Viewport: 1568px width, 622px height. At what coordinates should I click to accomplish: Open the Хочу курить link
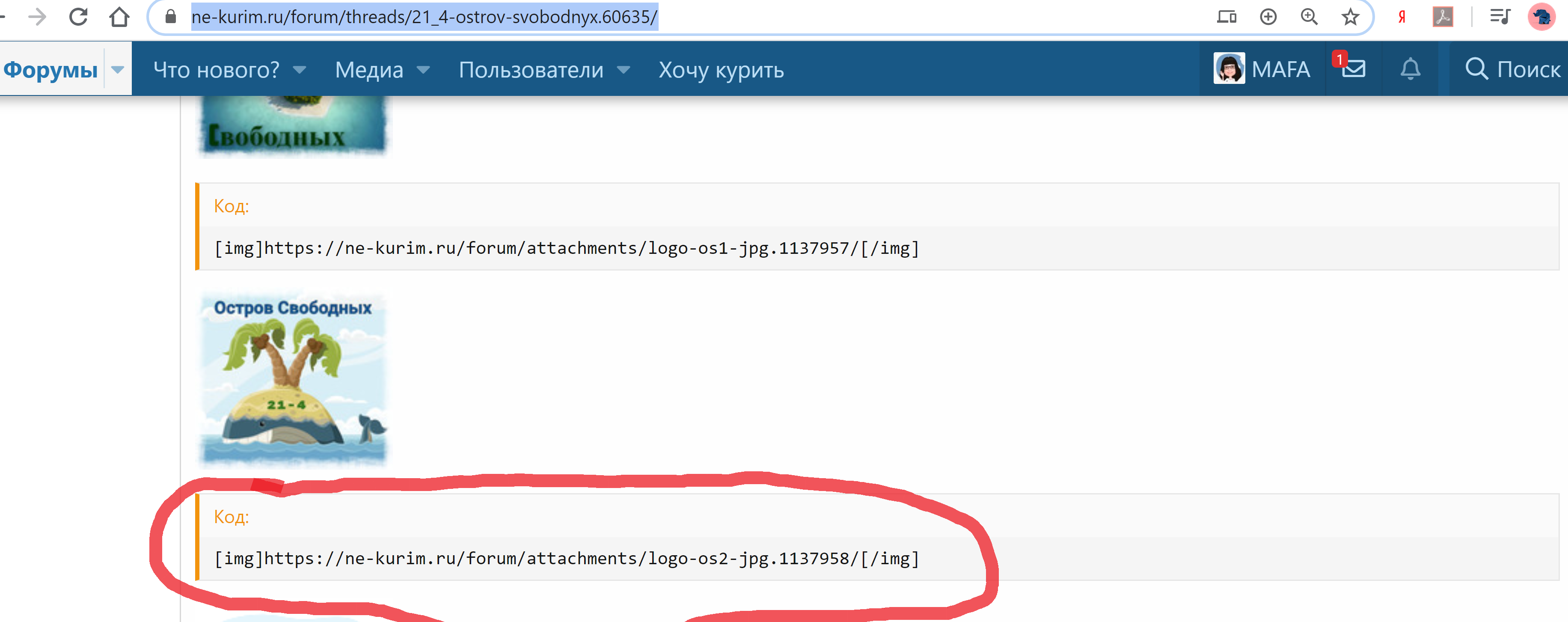(x=721, y=70)
